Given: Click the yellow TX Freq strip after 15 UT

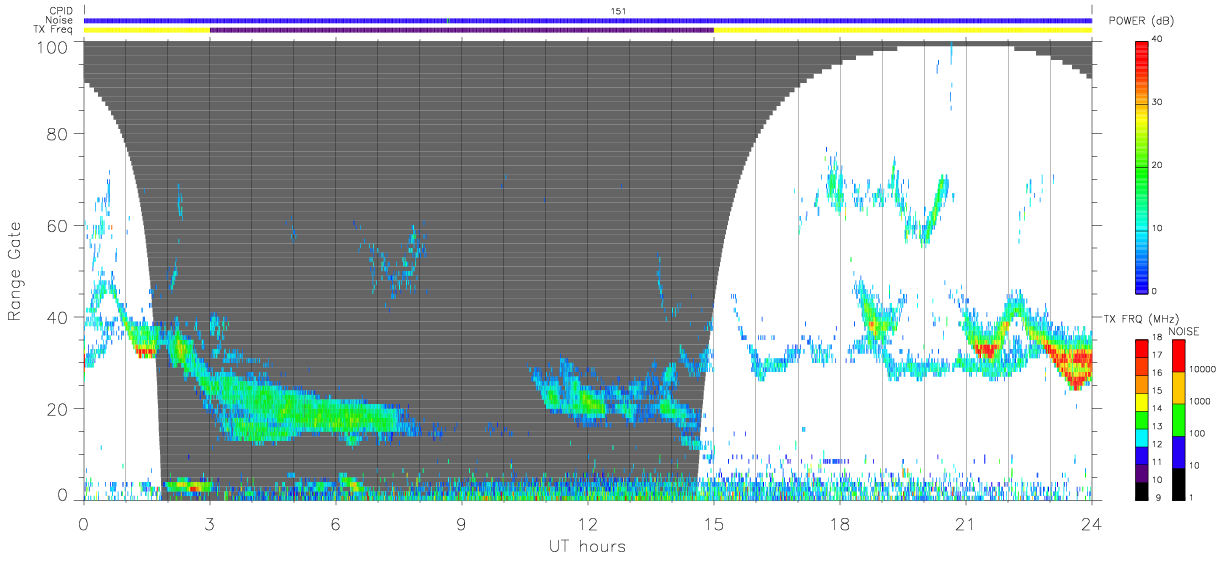Looking at the screenshot, I should [902, 30].
